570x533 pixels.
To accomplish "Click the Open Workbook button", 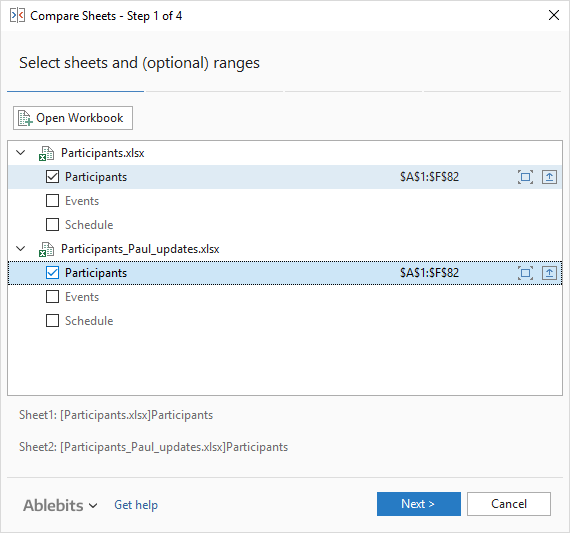I will point(73,118).
